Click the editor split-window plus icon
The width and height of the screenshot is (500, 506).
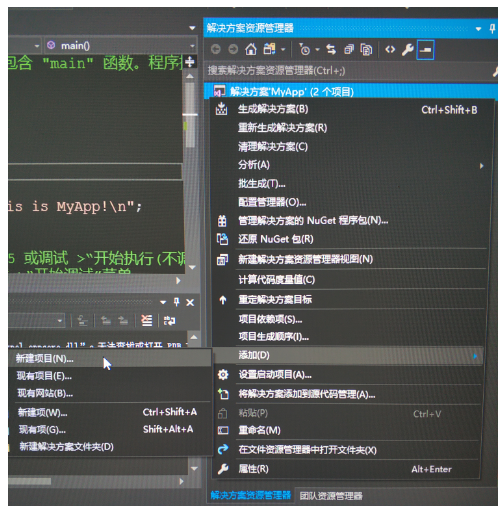tap(190, 62)
